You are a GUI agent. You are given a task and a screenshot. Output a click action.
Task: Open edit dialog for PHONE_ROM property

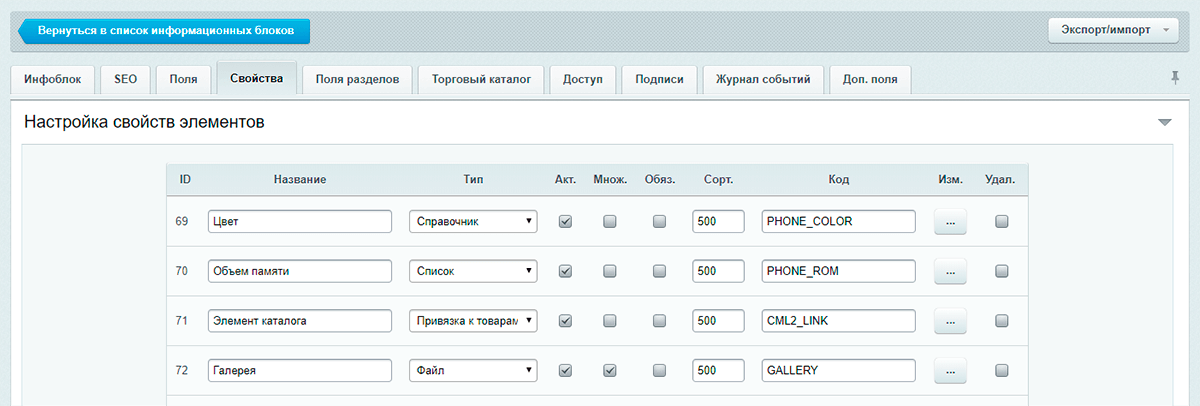(949, 271)
